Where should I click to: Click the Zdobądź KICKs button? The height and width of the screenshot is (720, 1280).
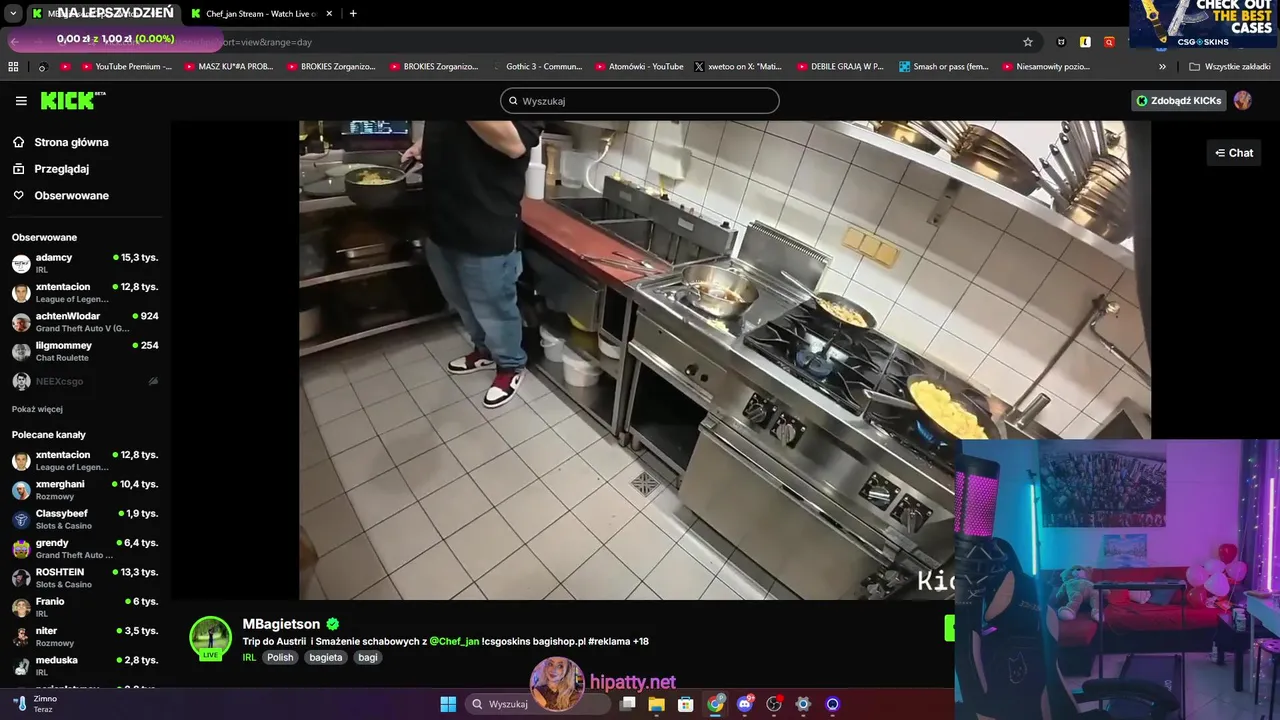[x=1179, y=100]
